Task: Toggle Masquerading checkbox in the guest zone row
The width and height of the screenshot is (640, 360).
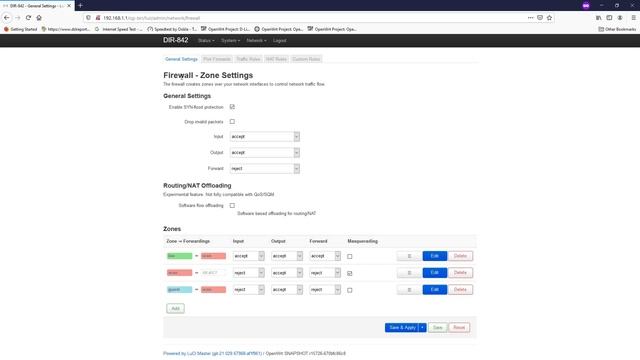Action: [350, 290]
